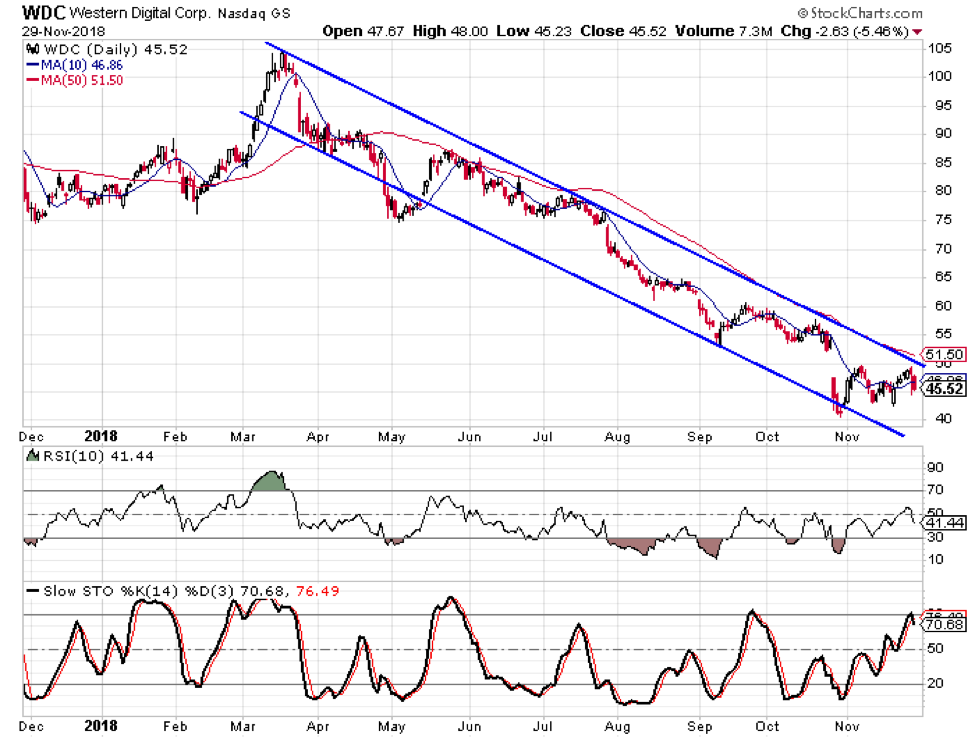Click the Oct label under the price chart
The width and height of the screenshot is (974, 737).
tap(768, 437)
